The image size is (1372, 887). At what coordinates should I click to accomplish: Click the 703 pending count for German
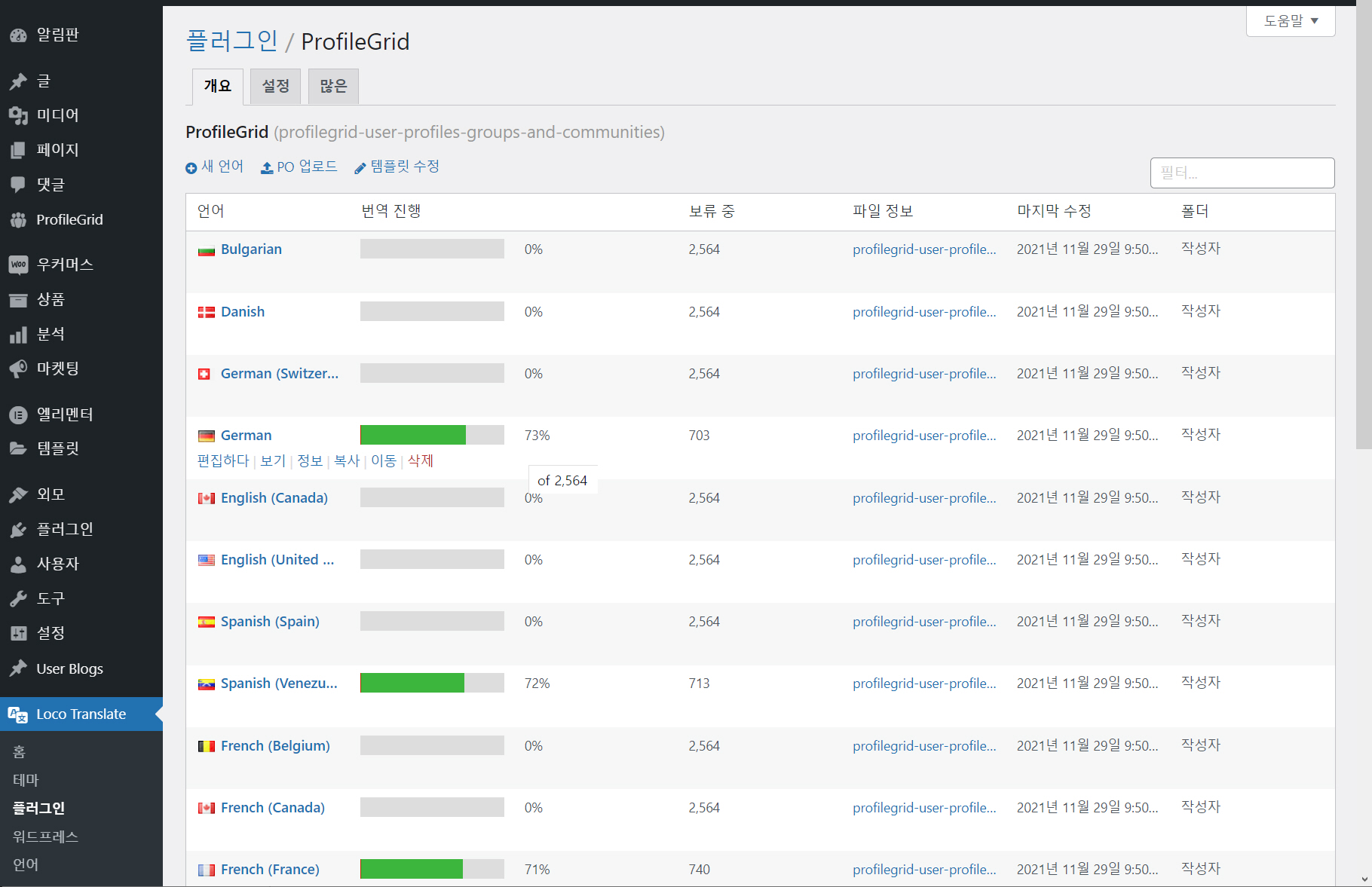click(699, 436)
